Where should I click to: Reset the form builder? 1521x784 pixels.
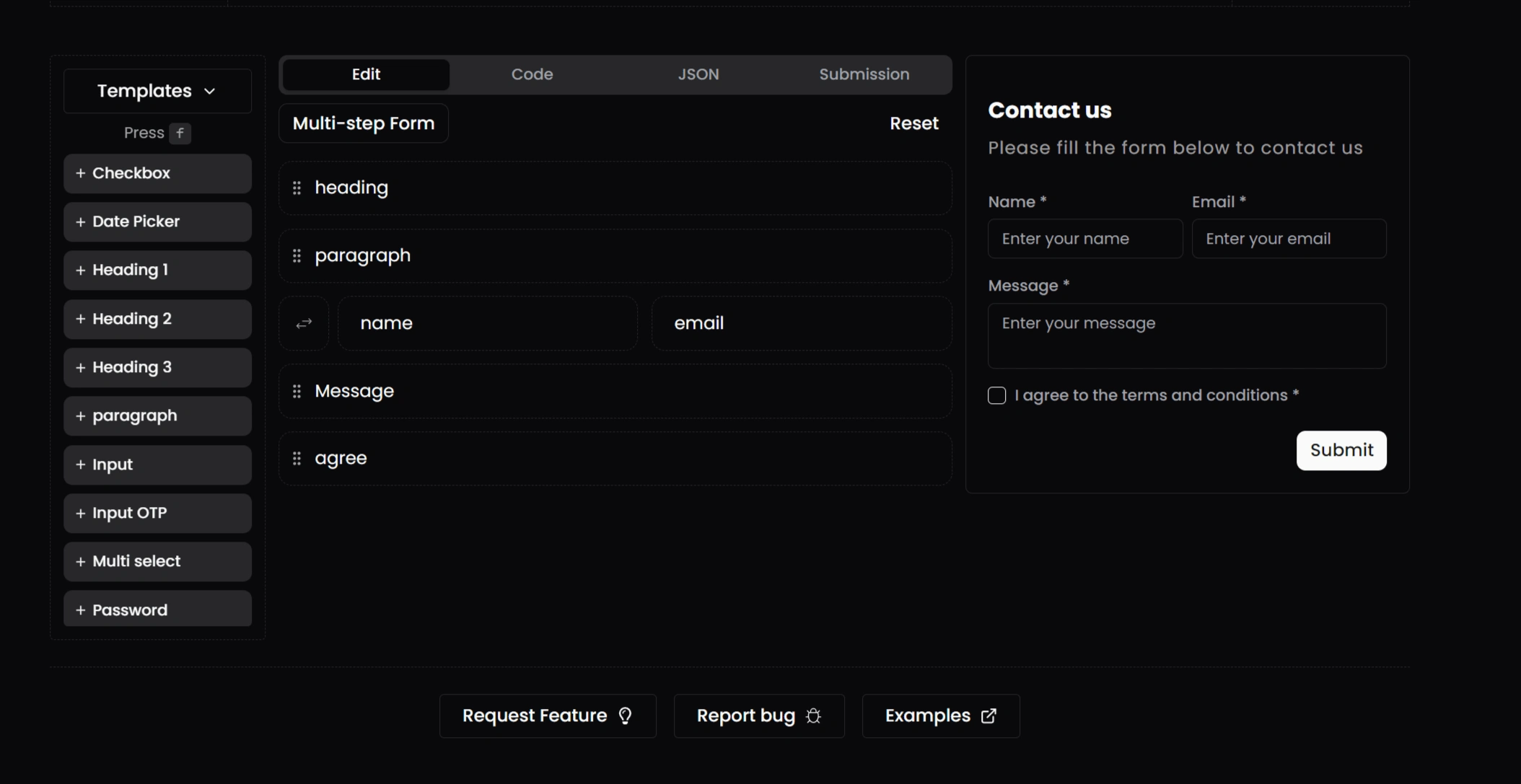(913, 123)
